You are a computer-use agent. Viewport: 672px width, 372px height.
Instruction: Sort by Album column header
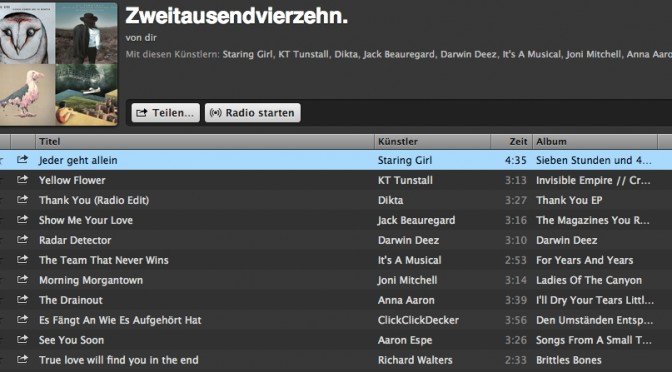point(594,141)
